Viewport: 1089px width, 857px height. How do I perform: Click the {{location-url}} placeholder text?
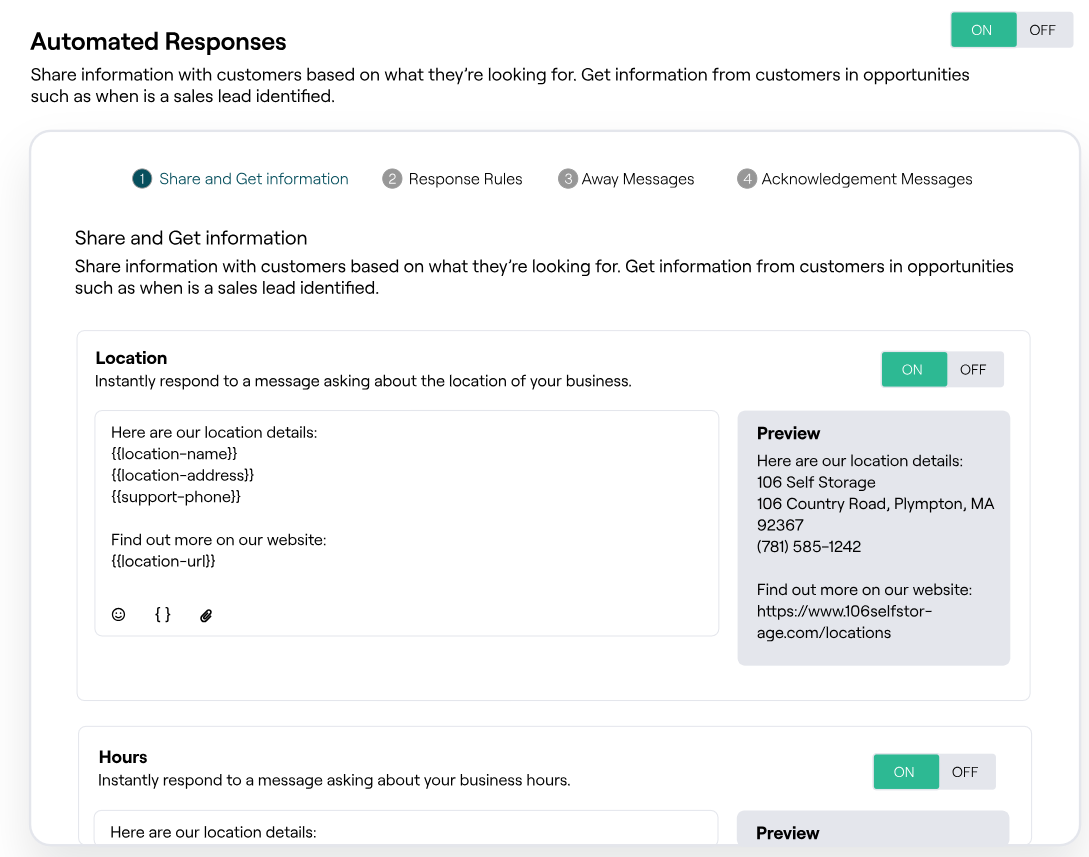(x=162, y=561)
